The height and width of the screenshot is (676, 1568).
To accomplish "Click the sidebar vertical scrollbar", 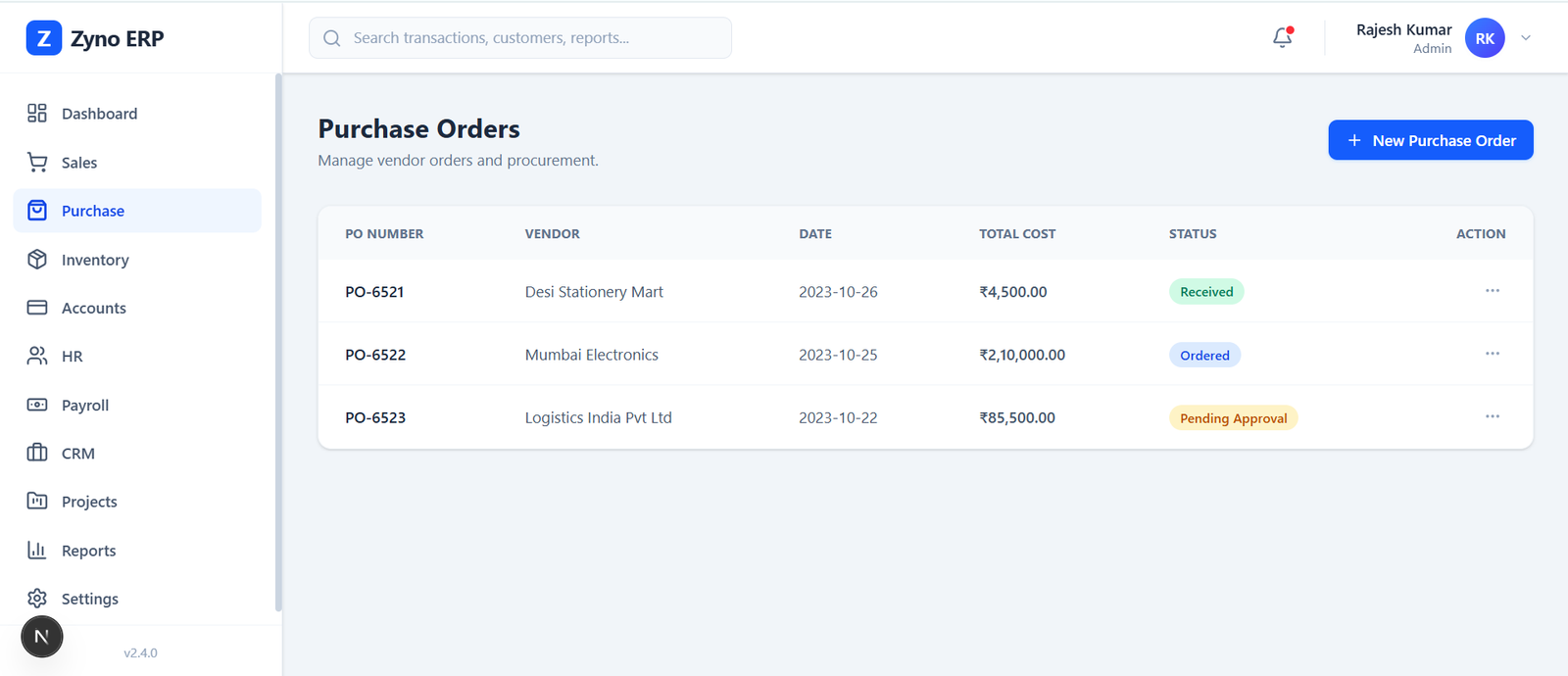I will point(278,343).
